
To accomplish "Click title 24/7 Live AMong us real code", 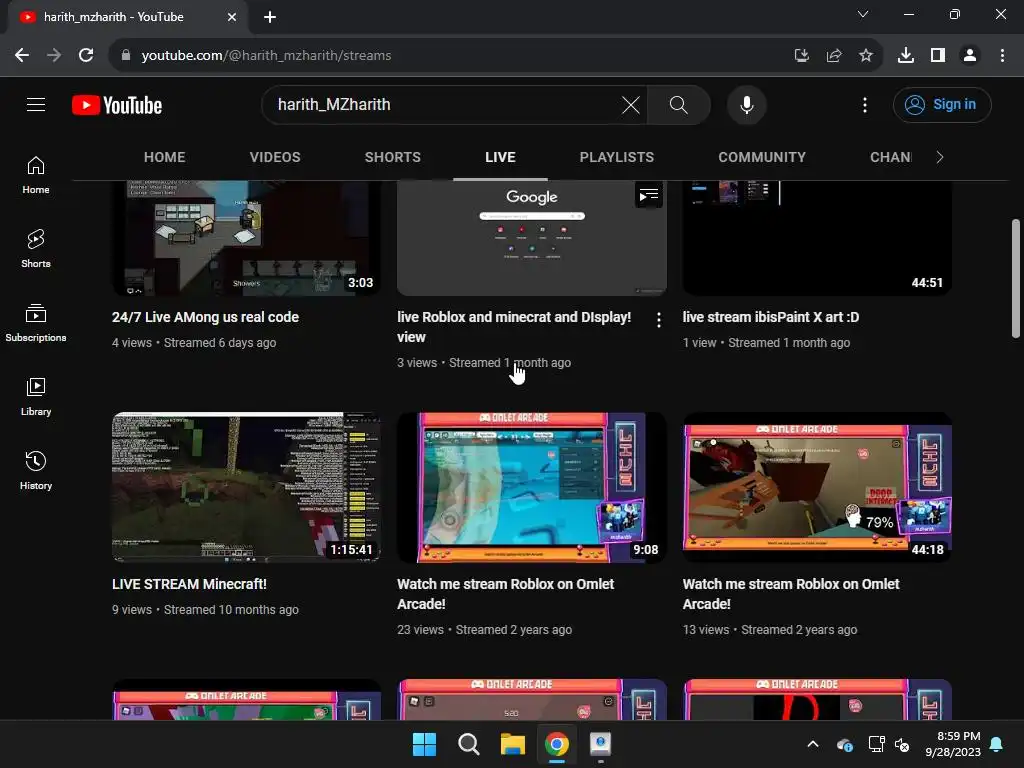I will pyautogui.click(x=205, y=317).
